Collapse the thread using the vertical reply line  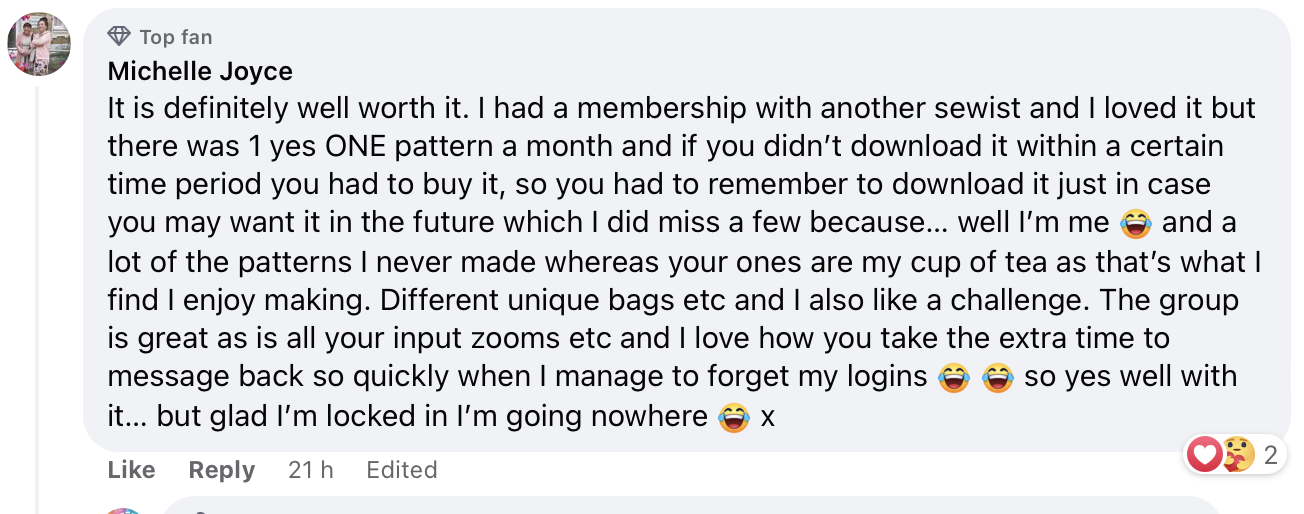click(x=37, y=300)
